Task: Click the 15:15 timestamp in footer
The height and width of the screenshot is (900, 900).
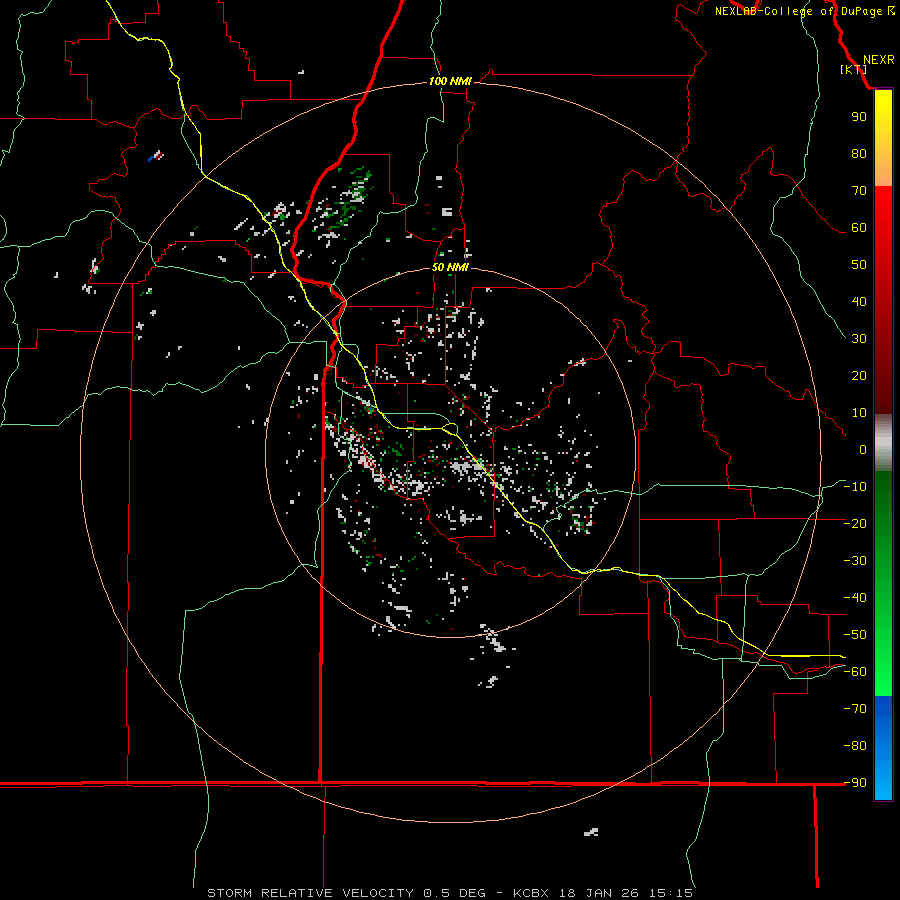Action: point(671,893)
